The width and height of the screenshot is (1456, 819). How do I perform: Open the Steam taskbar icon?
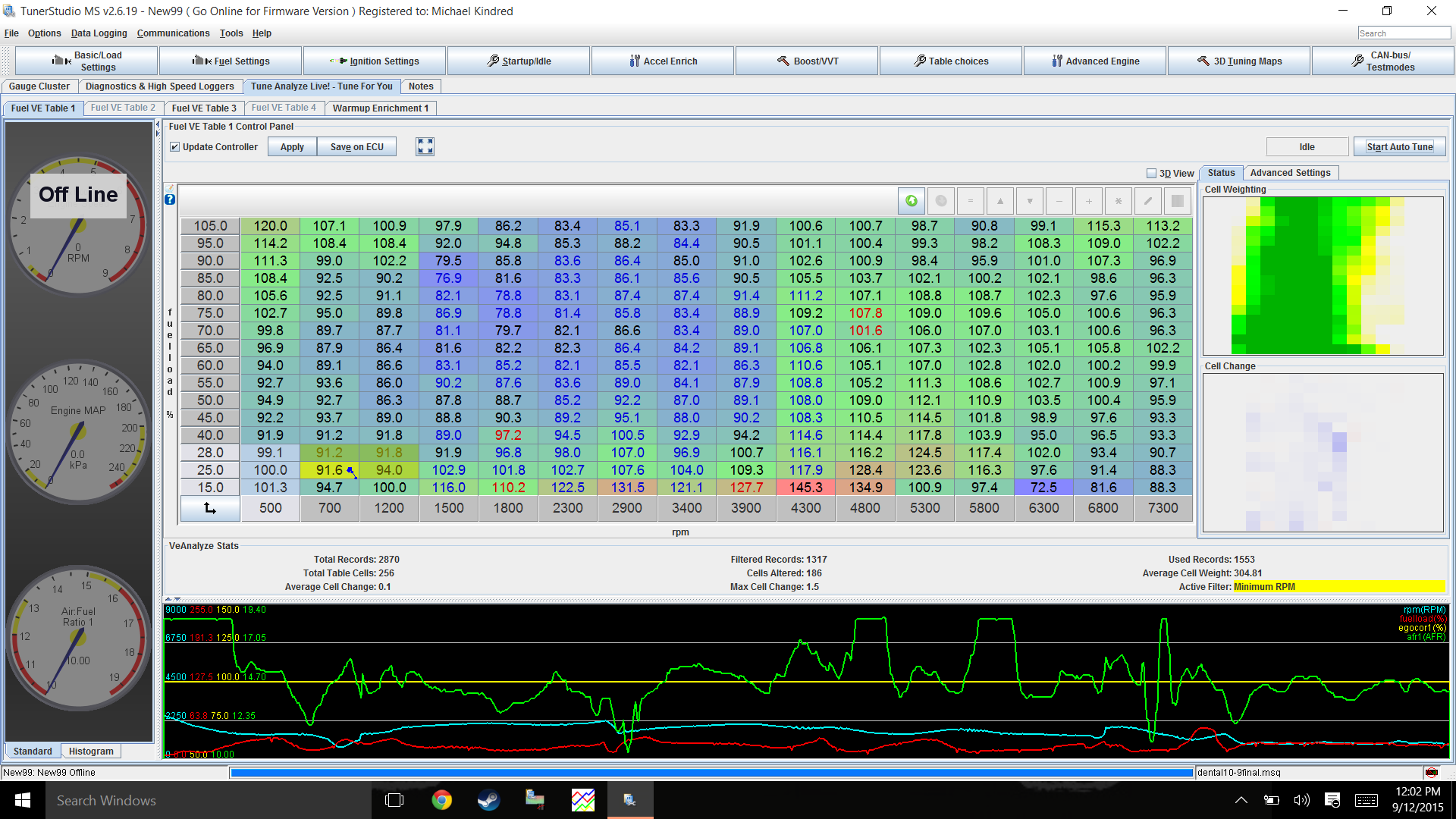pos(488,800)
